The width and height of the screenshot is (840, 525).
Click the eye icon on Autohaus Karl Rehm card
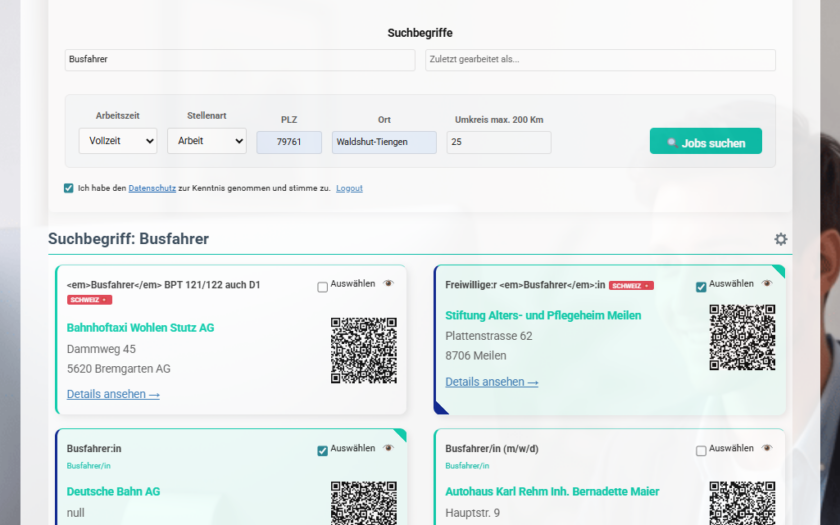coord(767,448)
